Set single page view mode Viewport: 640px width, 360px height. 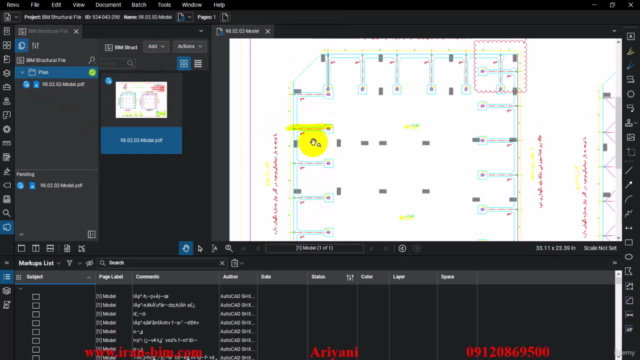tap(21, 248)
